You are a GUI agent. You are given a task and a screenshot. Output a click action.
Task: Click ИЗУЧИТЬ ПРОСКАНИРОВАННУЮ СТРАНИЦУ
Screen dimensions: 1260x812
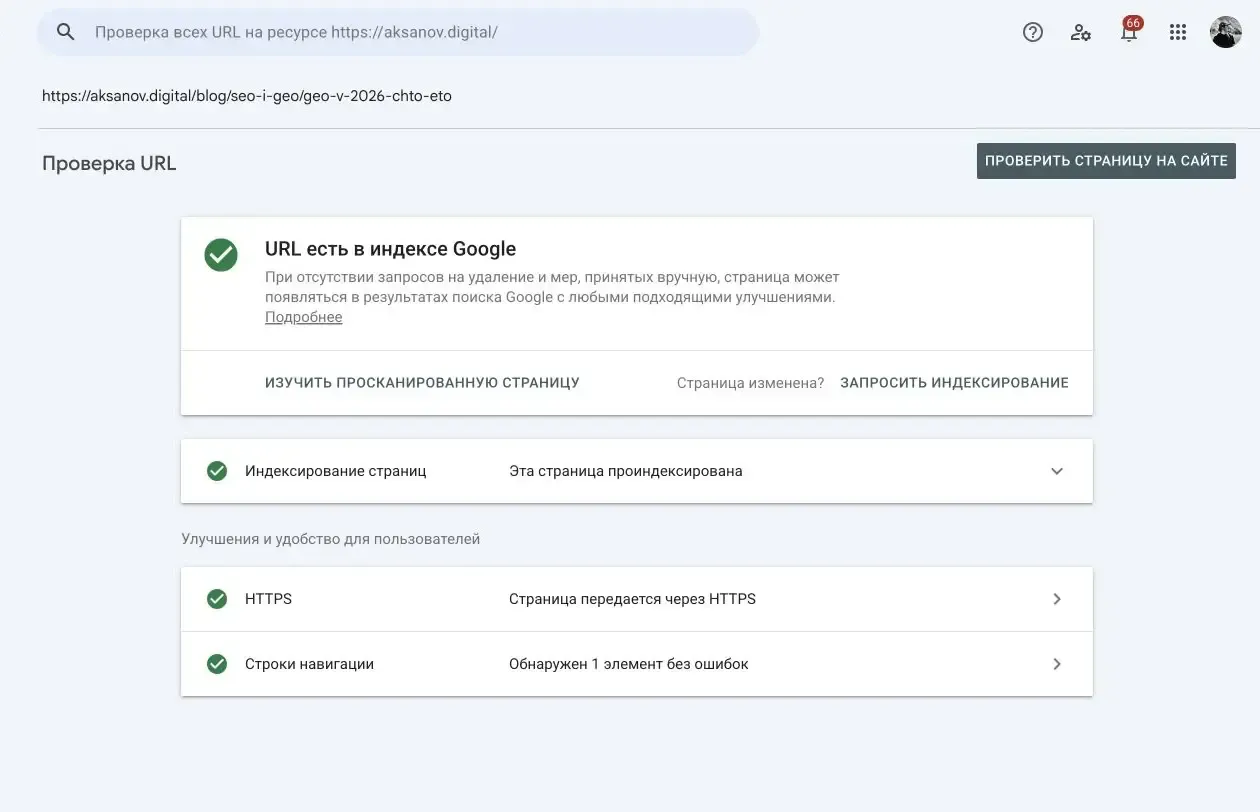pyautogui.click(x=422, y=383)
